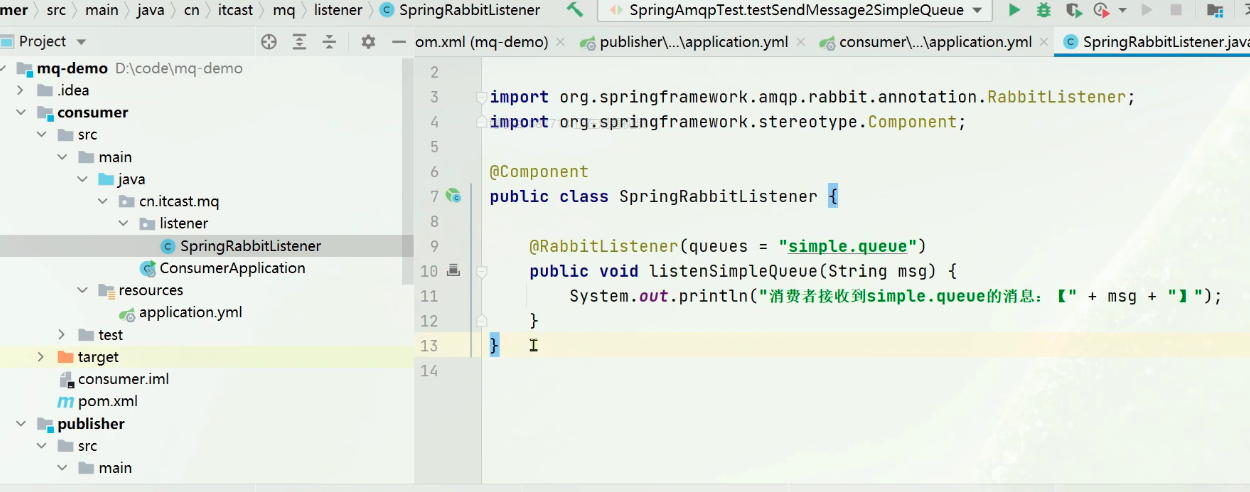
Task: Hide the Project panel with minus icon
Action: point(398,41)
